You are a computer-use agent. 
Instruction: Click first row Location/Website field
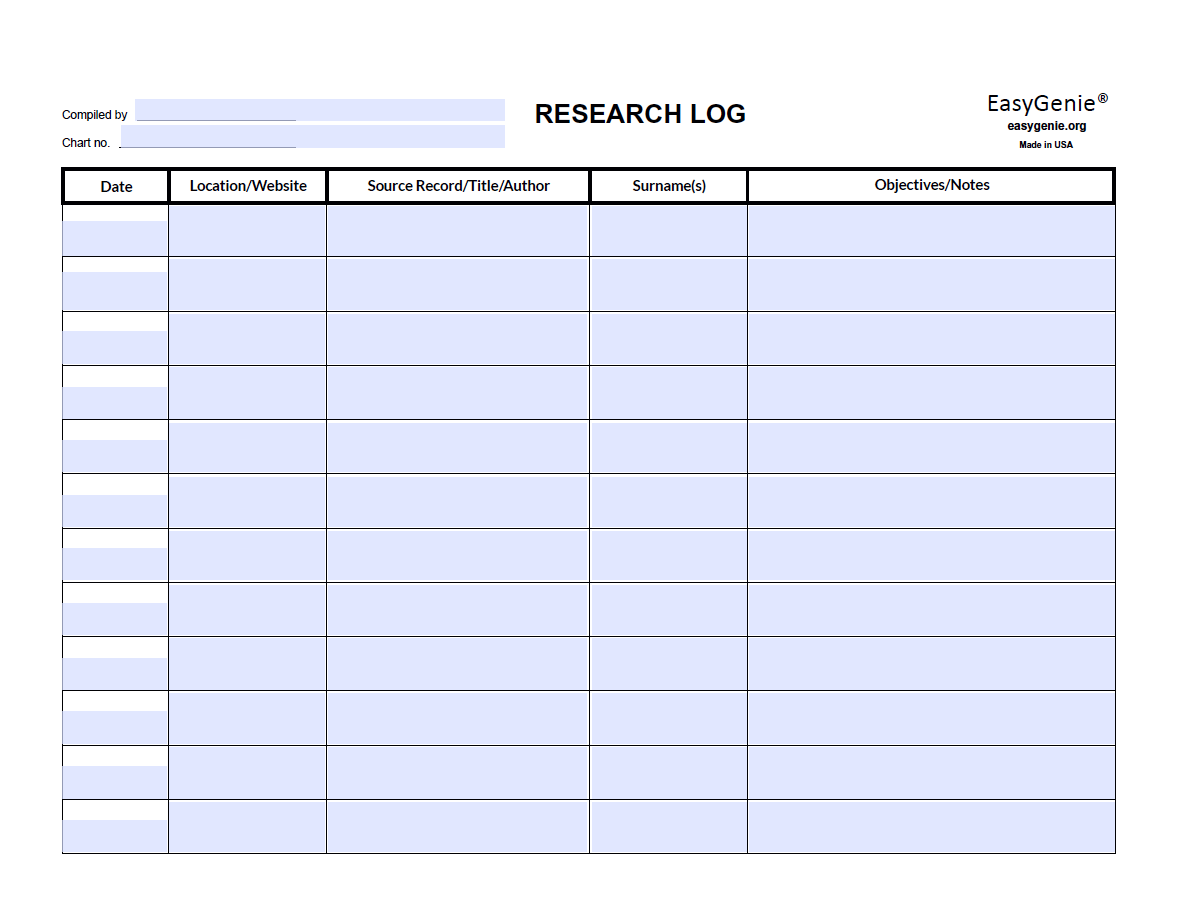click(247, 231)
